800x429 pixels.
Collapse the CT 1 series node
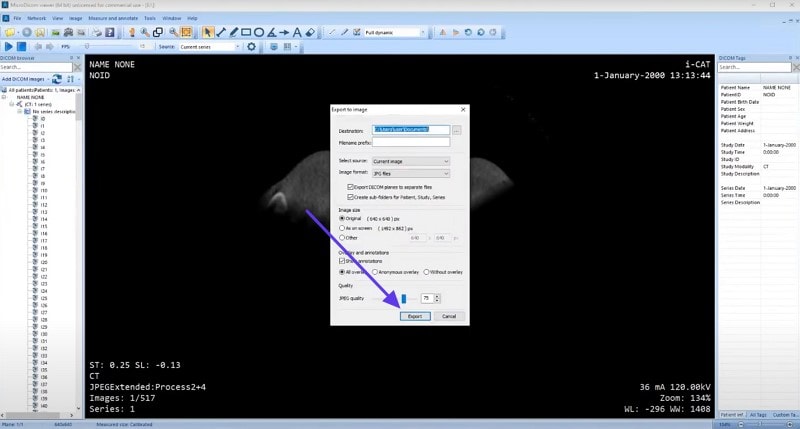pyautogui.click(x=12, y=104)
